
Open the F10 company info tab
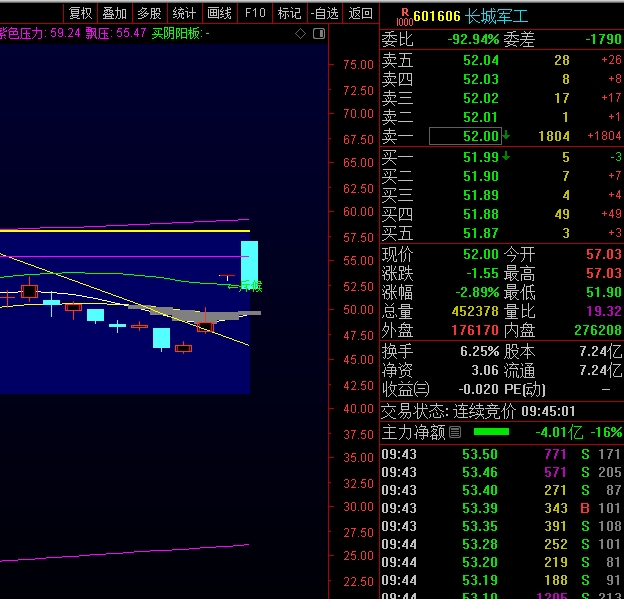click(255, 13)
